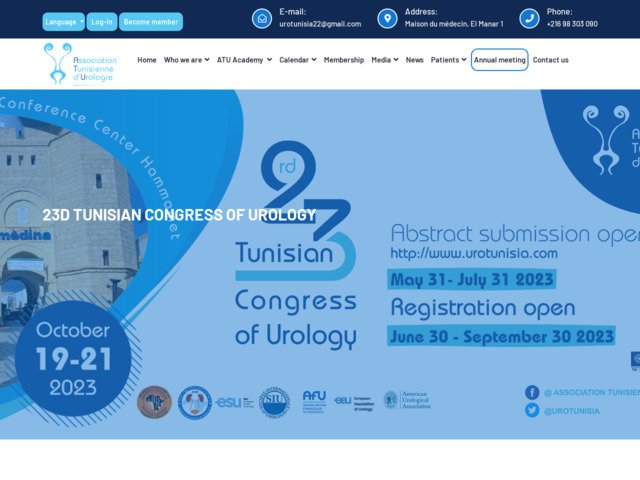
Task: Click the email envelope icon
Action: click(262, 19)
